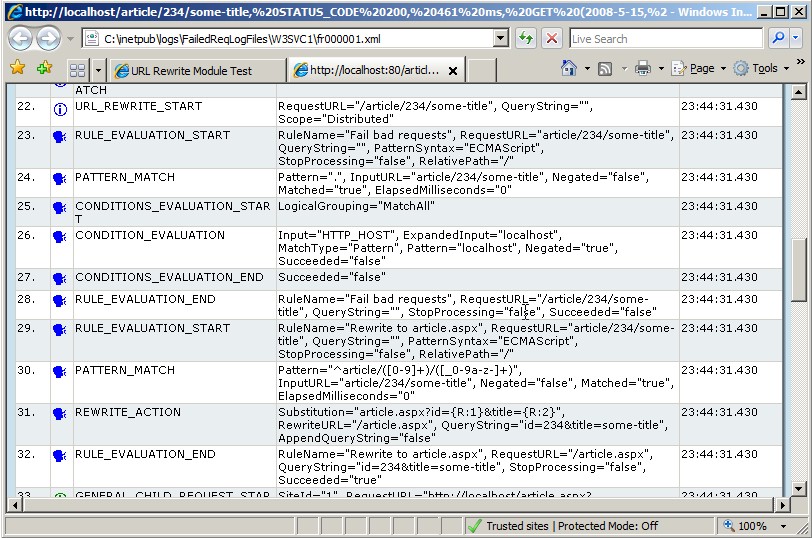Viewport: 812px width, 538px height.
Task: Print page with the printer icon
Action: [643, 68]
